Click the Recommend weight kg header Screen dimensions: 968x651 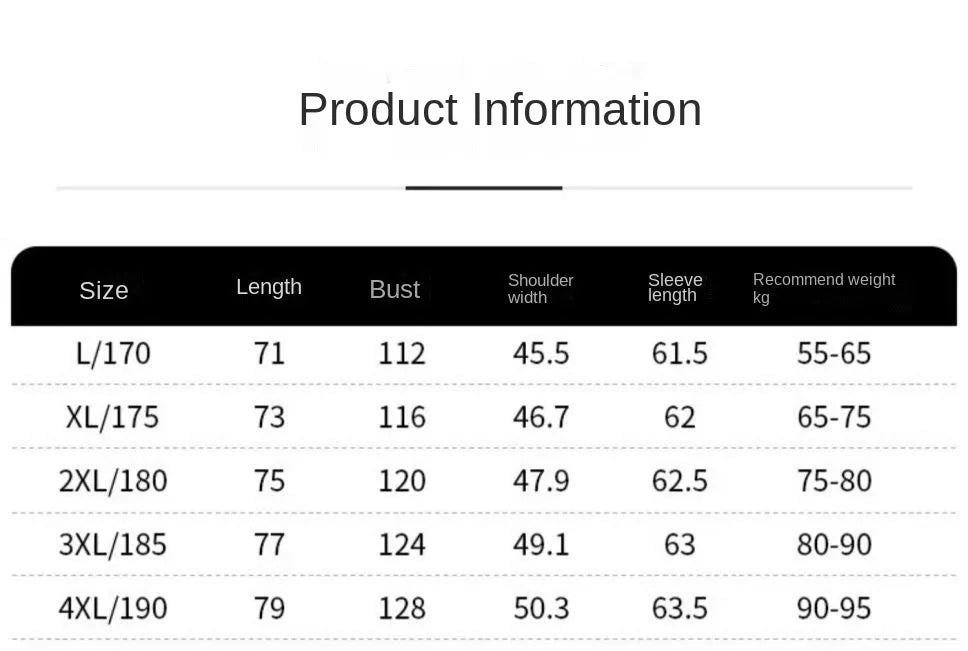(x=823, y=288)
